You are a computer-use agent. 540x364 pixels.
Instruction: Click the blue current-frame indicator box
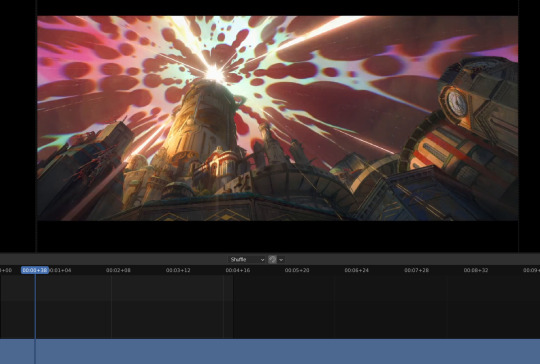point(35,270)
